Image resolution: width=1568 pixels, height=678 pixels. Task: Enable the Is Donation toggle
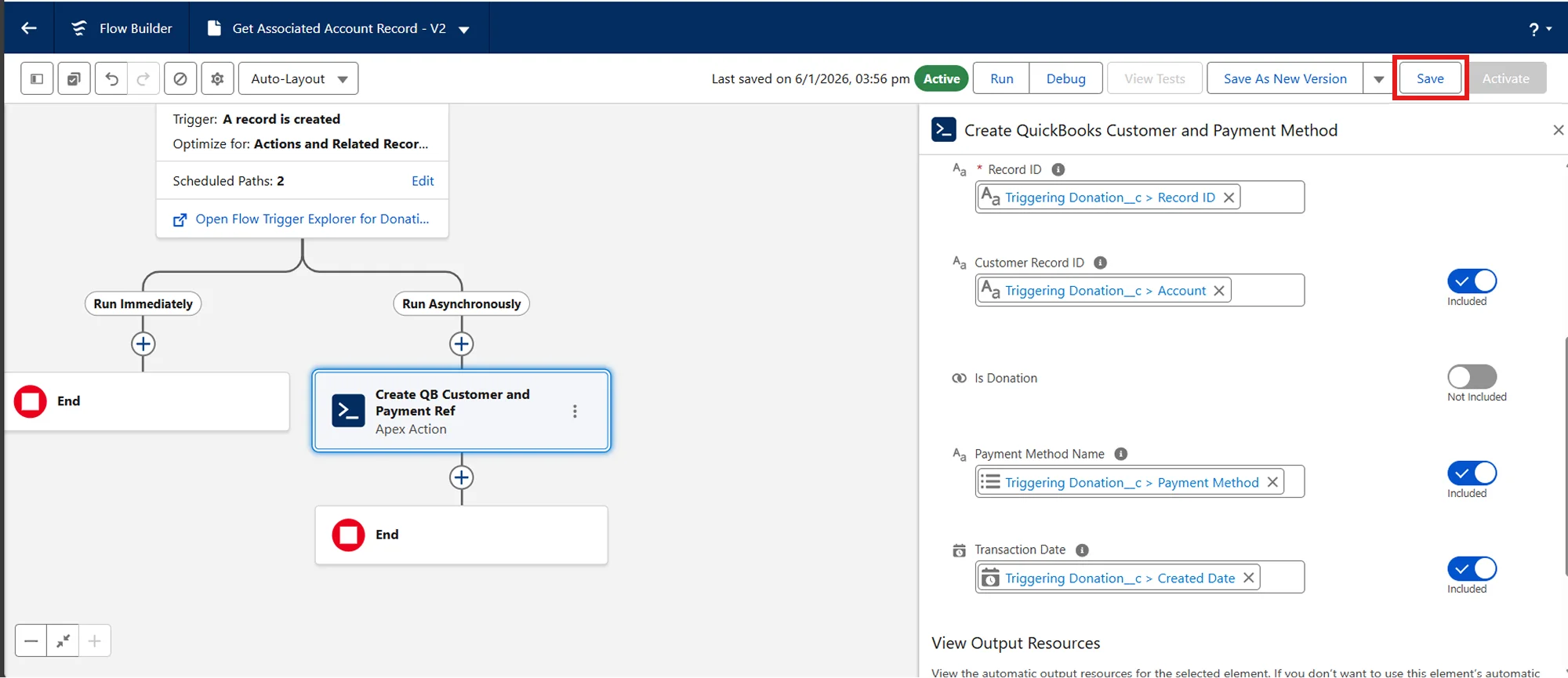1472,377
